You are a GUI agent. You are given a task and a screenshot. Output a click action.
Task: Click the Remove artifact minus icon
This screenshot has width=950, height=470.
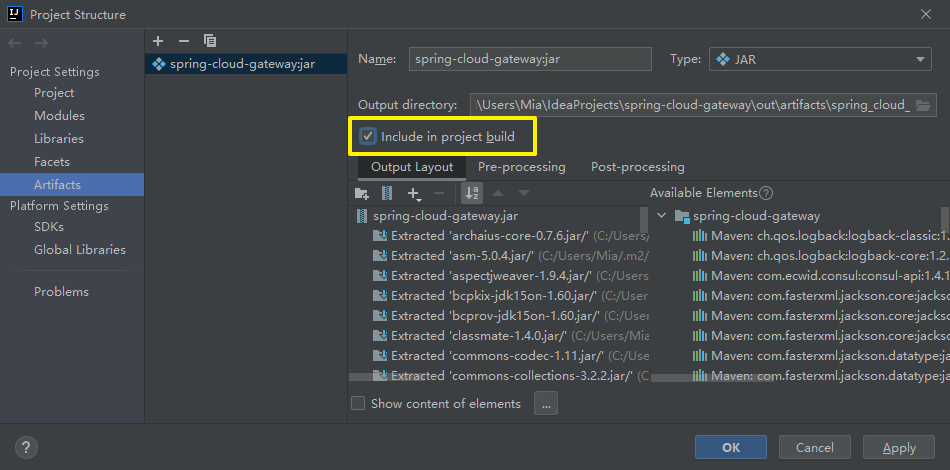click(x=184, y=41)
